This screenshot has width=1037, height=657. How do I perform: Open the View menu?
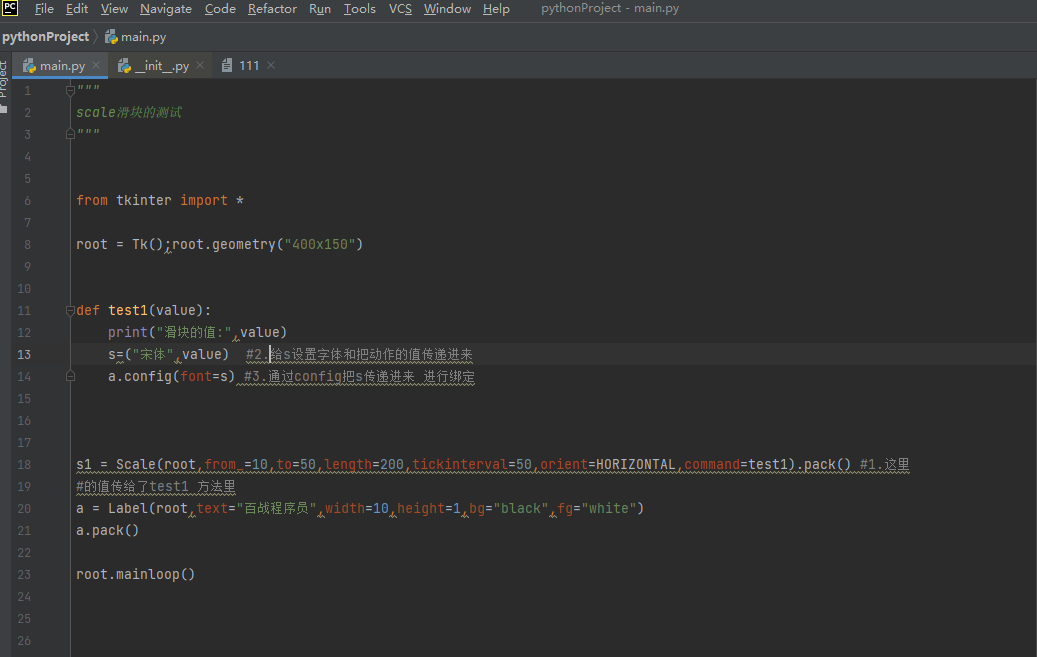114,9
